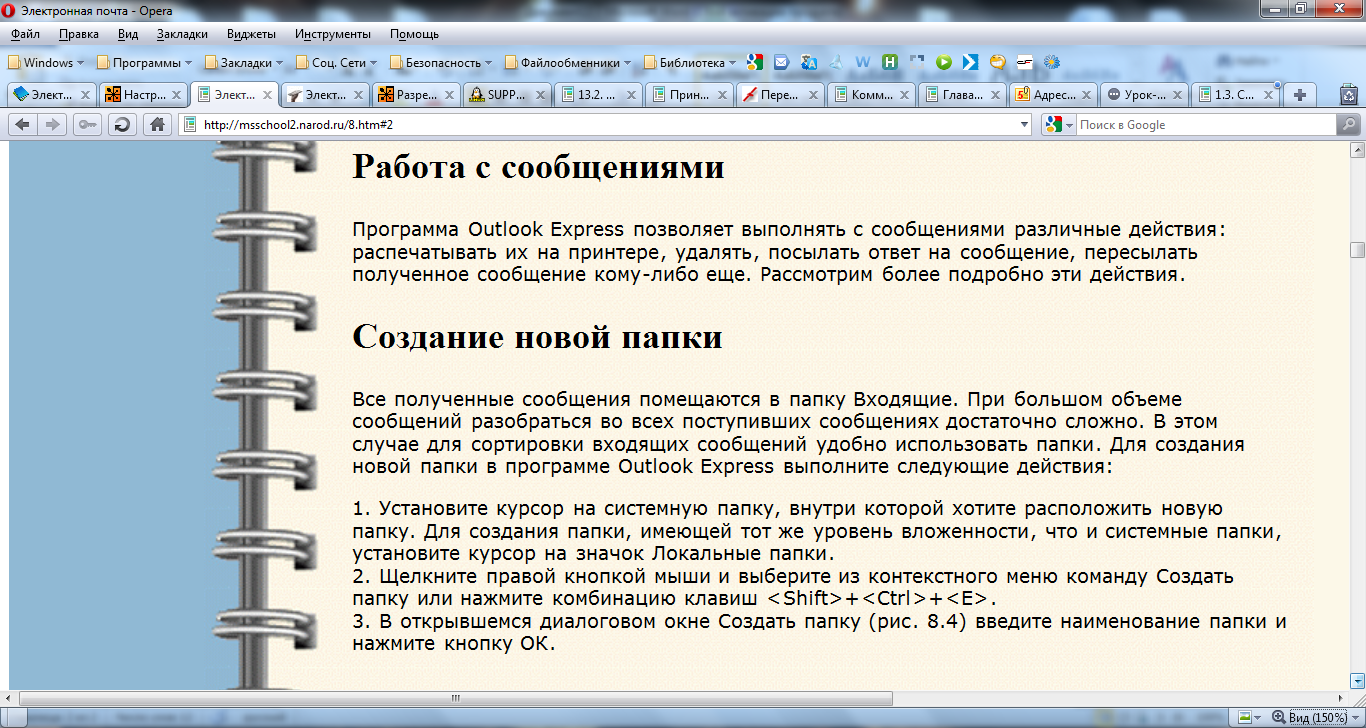Switch to the Настр... tab
This screenshot has height=728, width=1366.
[x=142, y=95]
